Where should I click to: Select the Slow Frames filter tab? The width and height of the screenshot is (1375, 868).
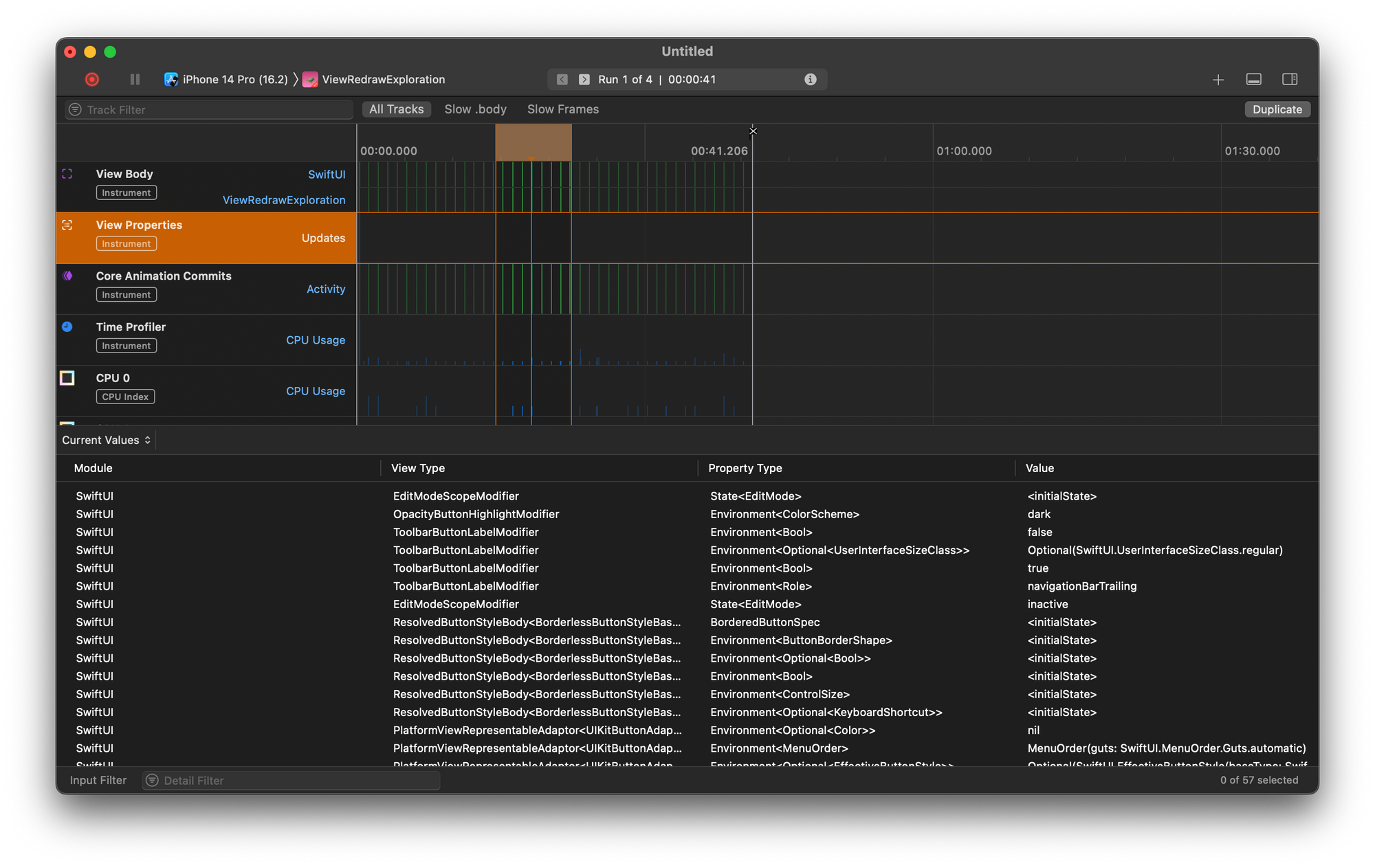coord(563,109)
